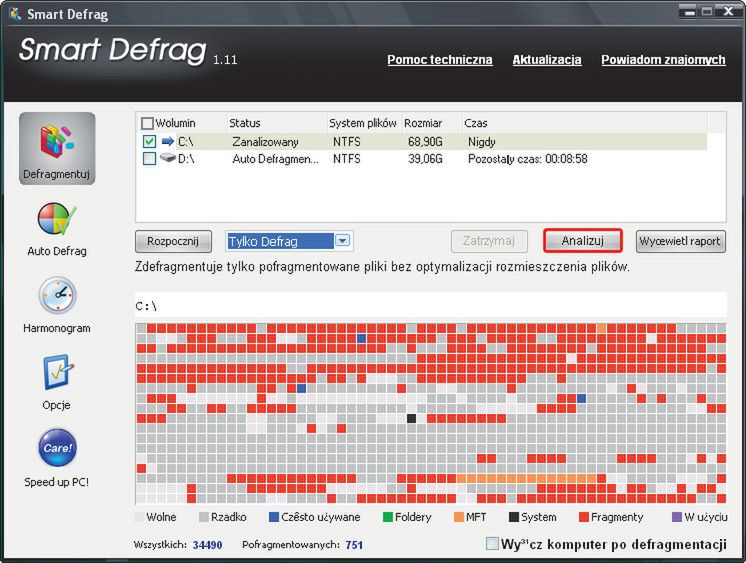Click the 1.11 version number
Image resolution: width=746 pixels, height=563 pixels.
tap(225, 59)
